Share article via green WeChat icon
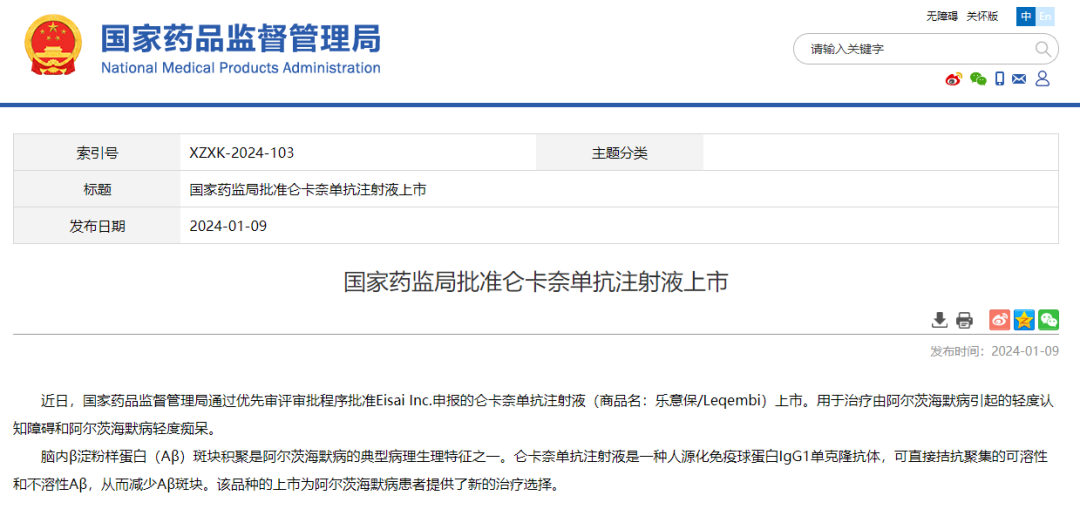 point(1048,320)
